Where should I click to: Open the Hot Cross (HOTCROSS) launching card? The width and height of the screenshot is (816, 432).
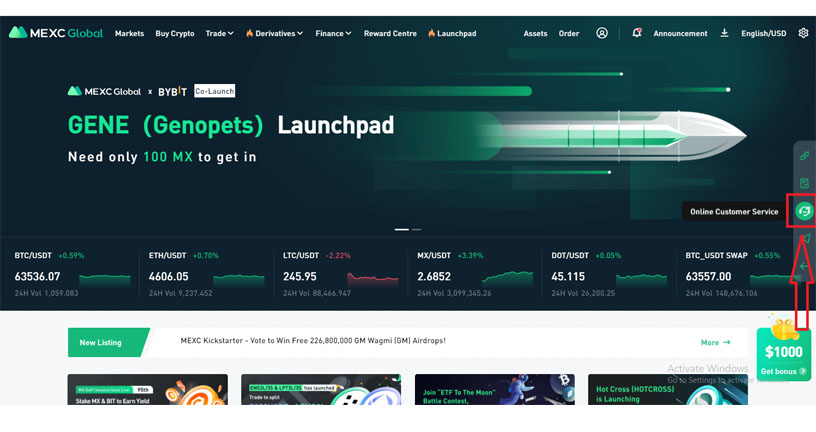tap(668, 389)
